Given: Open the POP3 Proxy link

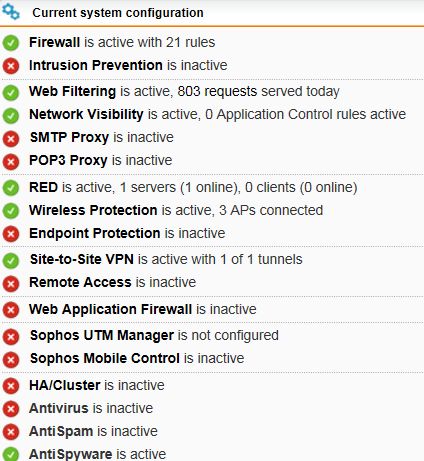Looking at the screenshot, I should (x=68, y=160).
